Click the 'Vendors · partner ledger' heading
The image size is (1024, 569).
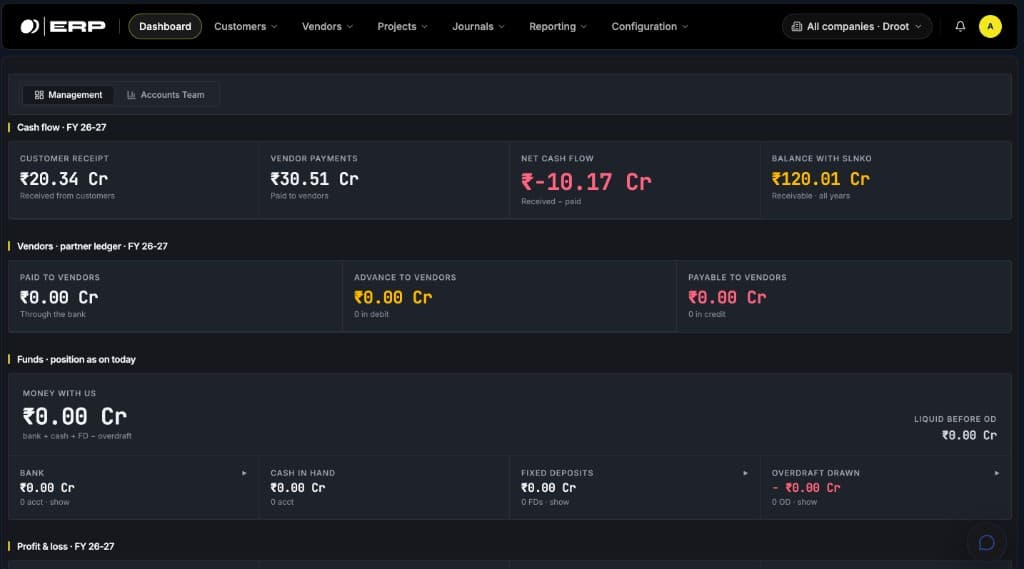click(x=92, y=246)
